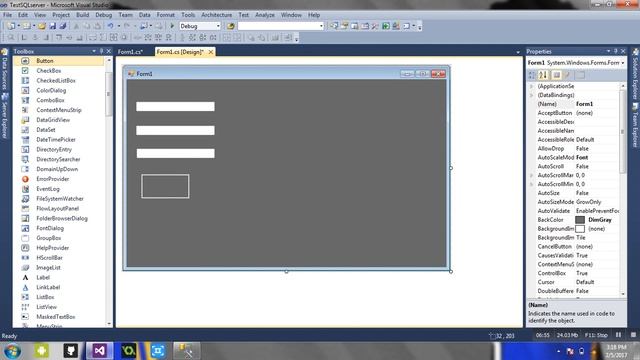This screenshot has width=640, height=360.
Task: Click the Undo arrow toolbar icon
Action: [x=110, y=26]
